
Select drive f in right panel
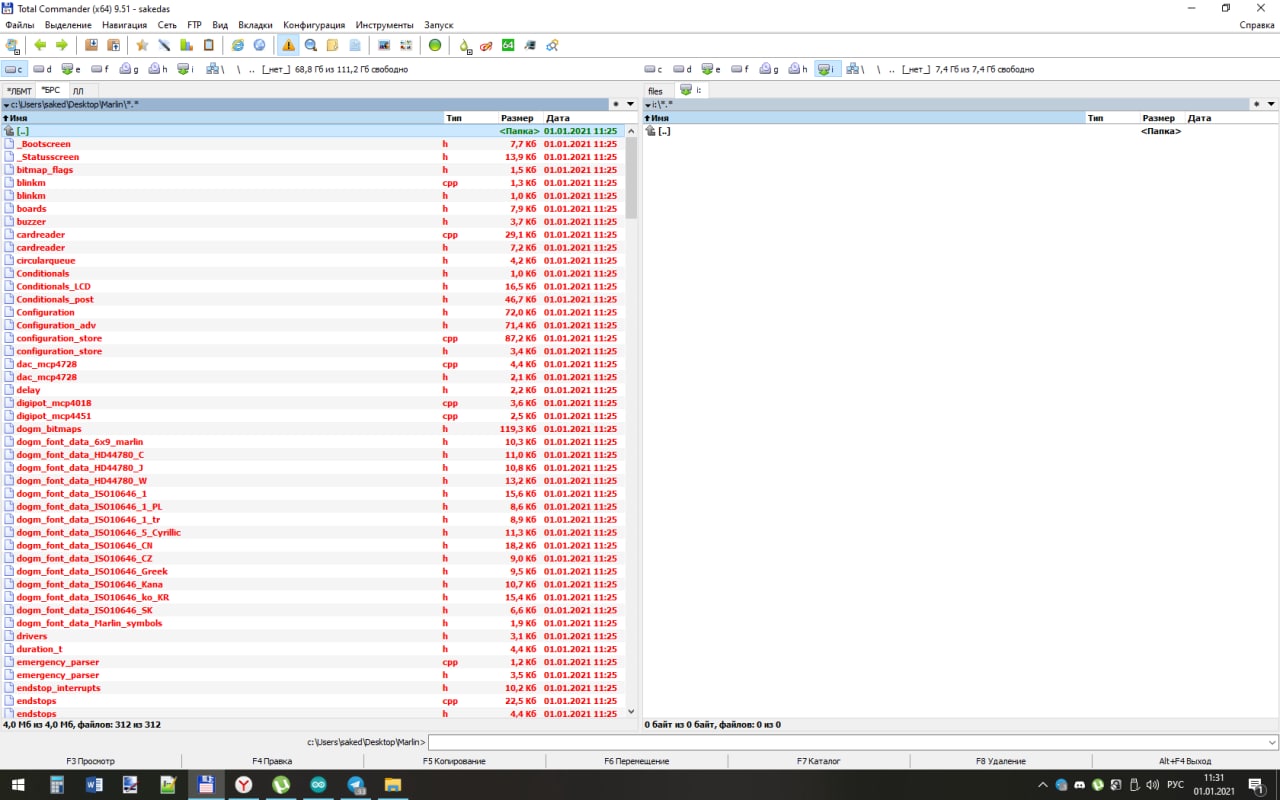click(740, 69)
